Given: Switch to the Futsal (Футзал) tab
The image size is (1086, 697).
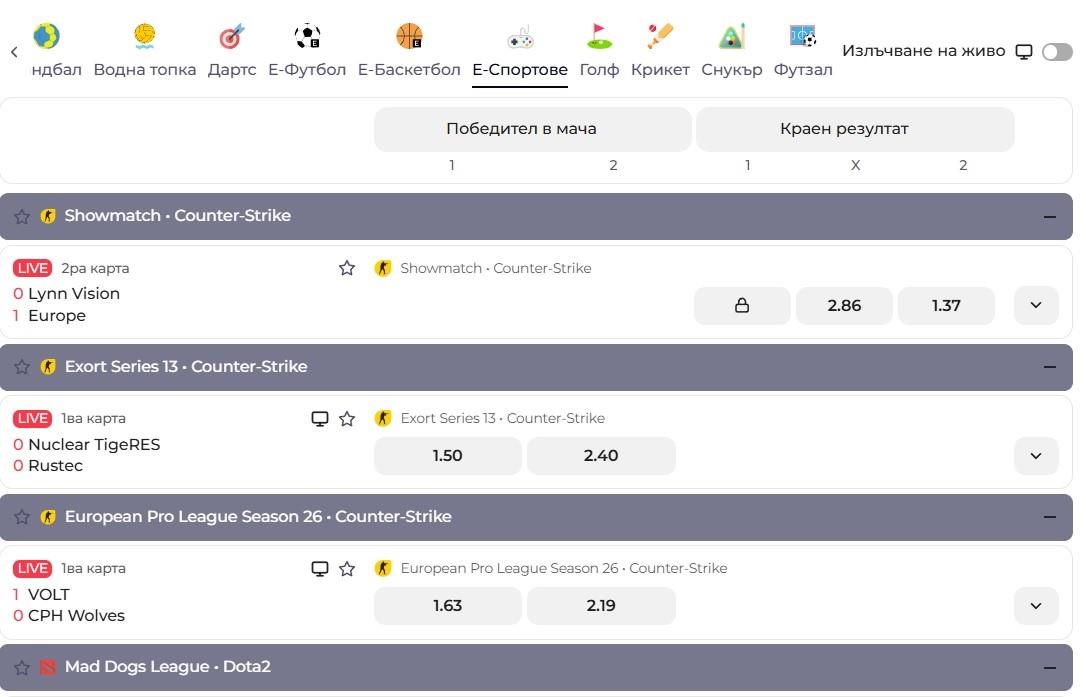Looking at the screenshot, I should pos(803,50).
